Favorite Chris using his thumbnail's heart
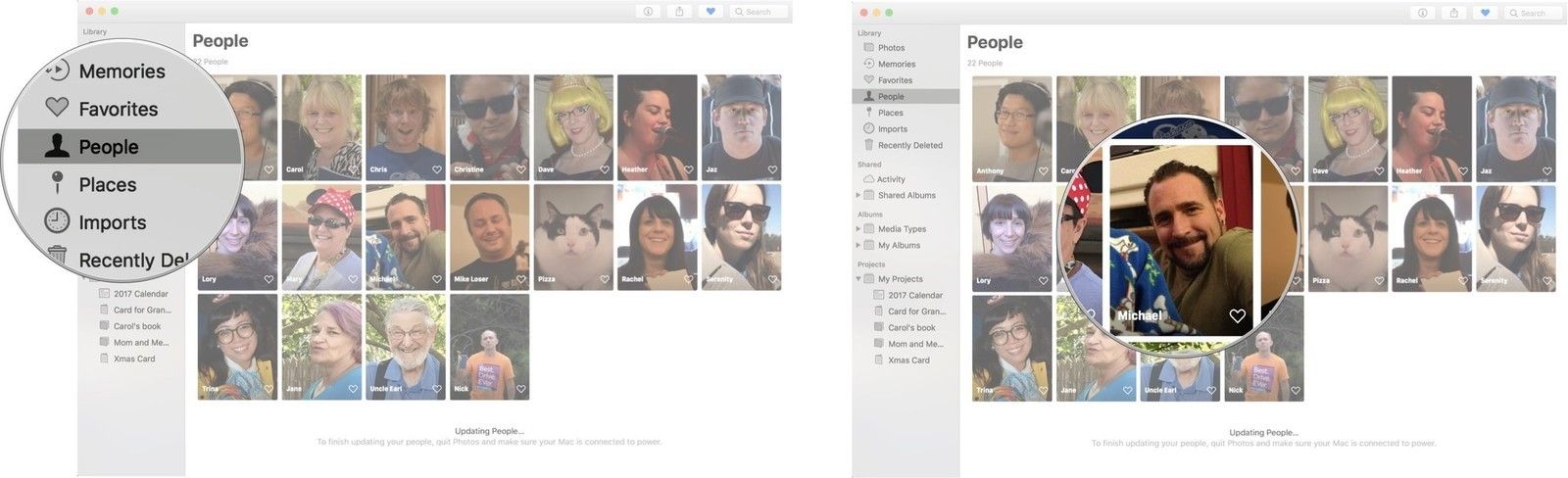Image resolution: width=1568 pixels, height=478 pixels. click(437, 169)
